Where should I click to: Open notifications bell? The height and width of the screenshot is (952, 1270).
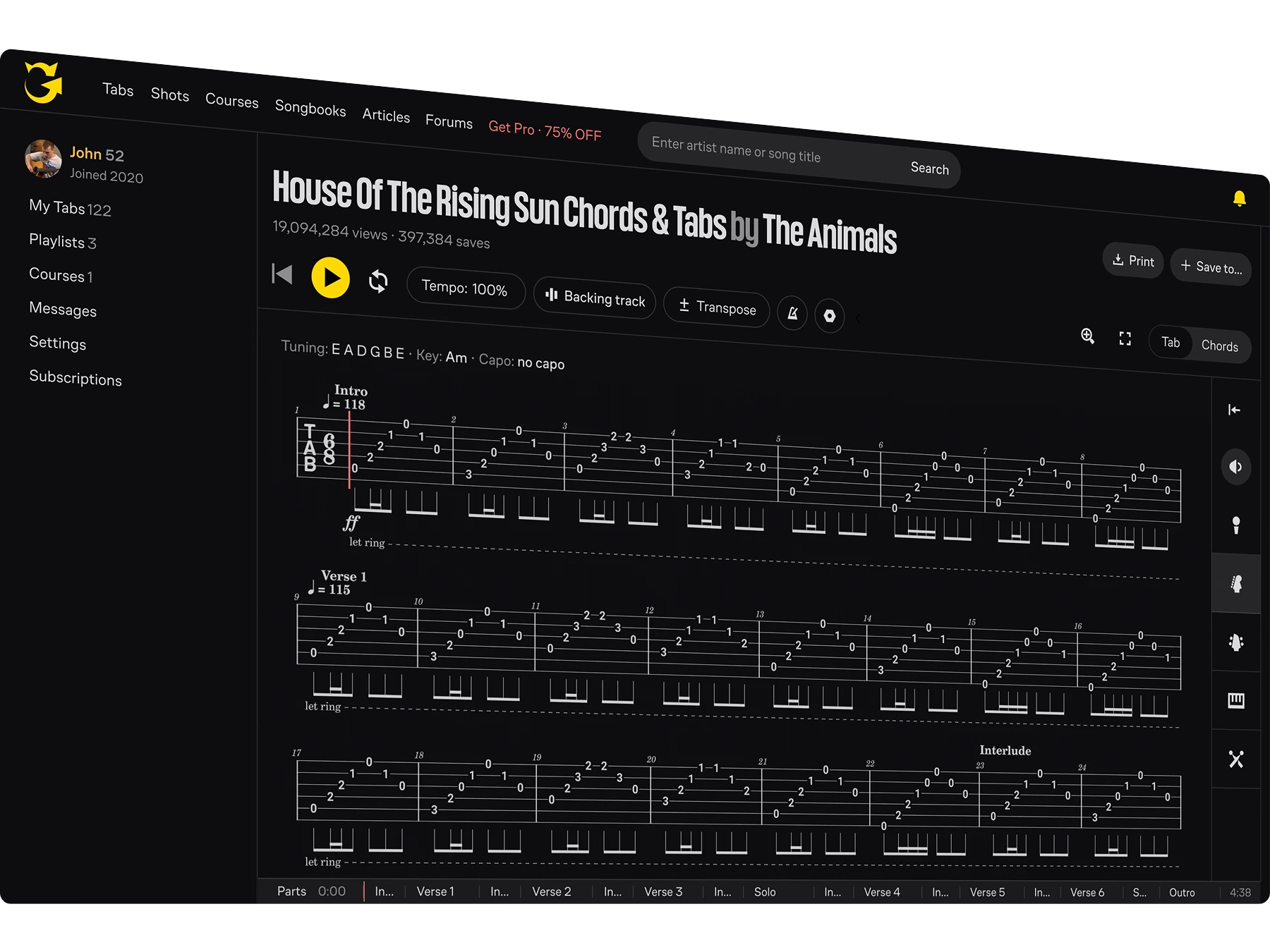pyautogui.click(x=1239, y=199)
